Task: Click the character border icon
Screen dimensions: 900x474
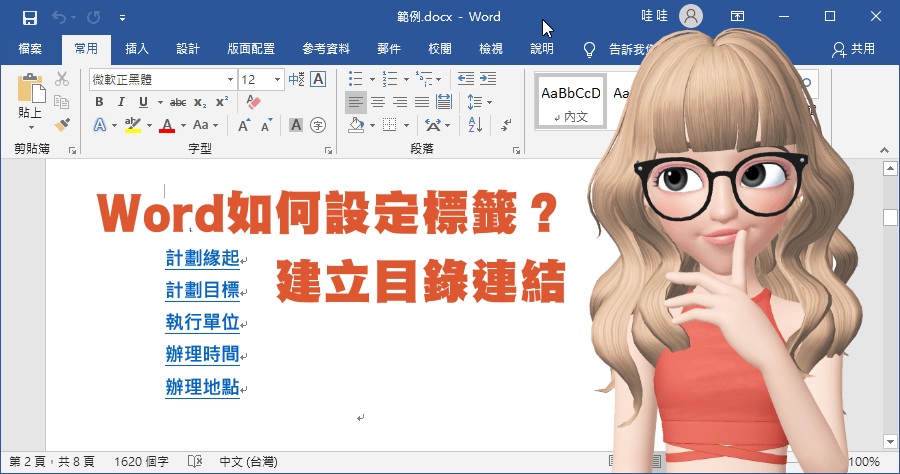Action: (318, 79)
